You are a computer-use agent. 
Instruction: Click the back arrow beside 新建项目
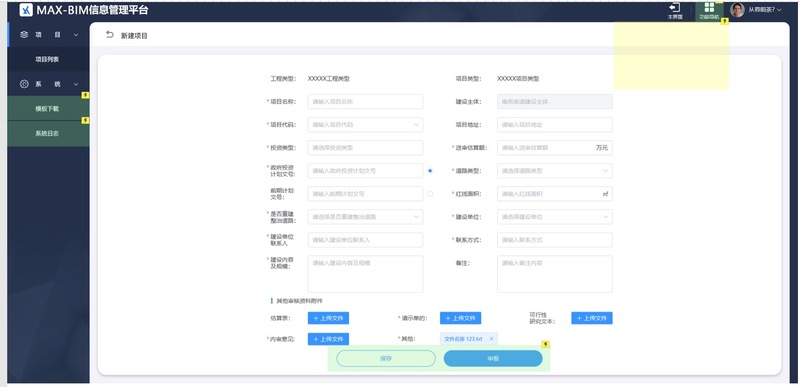(x=110, y=35)
